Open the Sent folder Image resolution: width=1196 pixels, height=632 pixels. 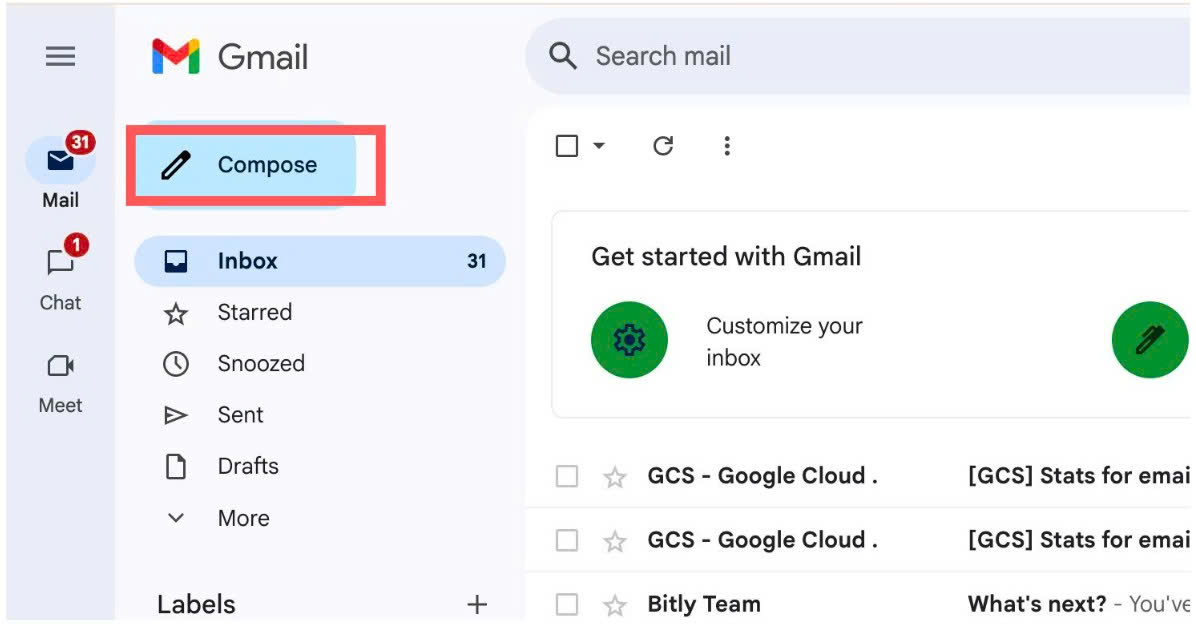320,415
